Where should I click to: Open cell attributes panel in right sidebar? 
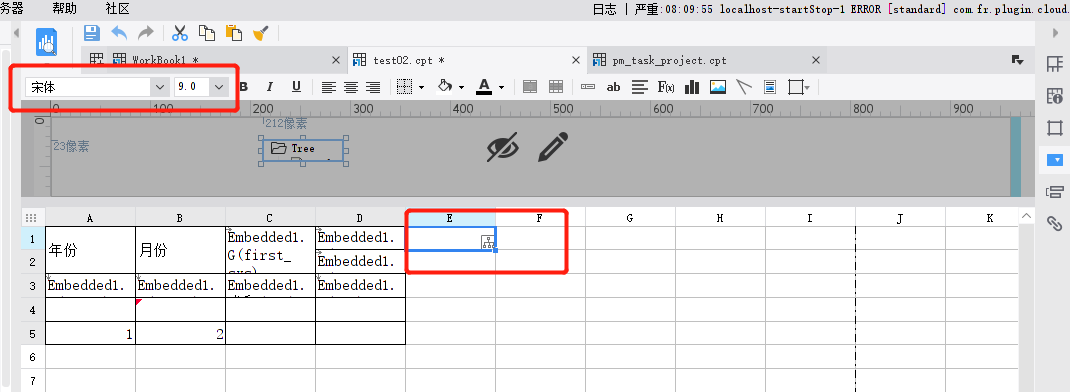pos(1054,64)
